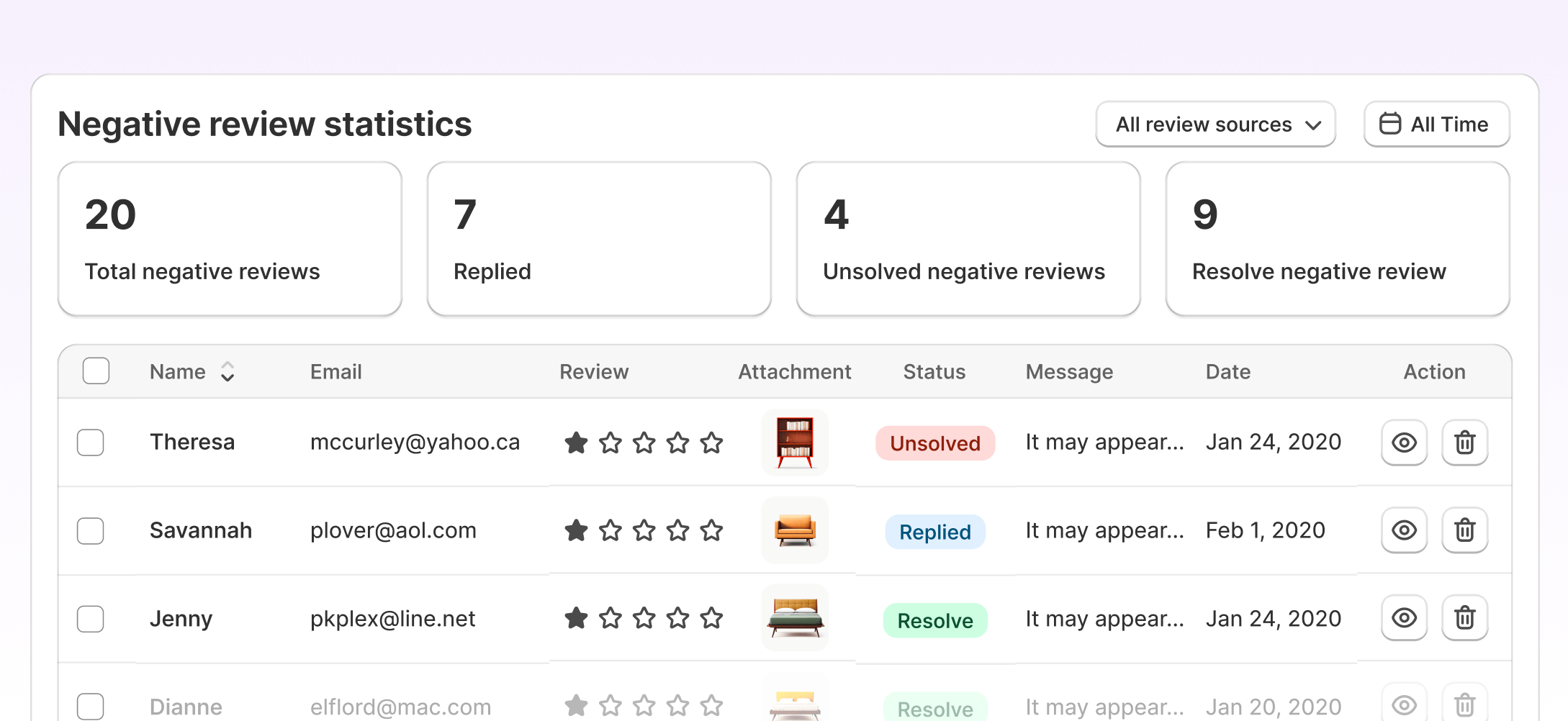
Task: View Savannah's review details
Action: (1403, 531)
